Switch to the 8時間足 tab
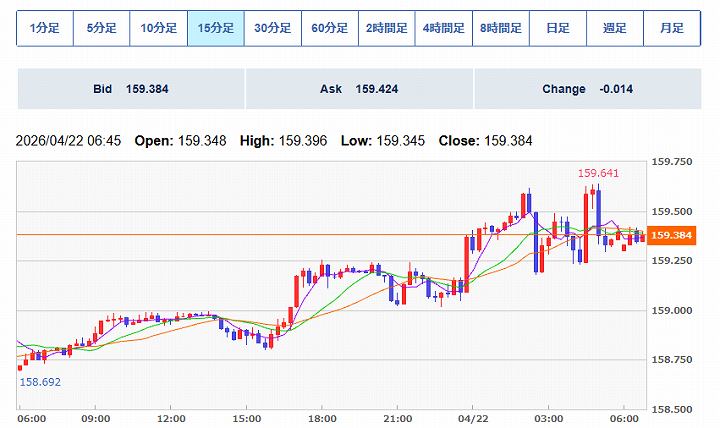The height and width of the screenshot is (428, 720). 500,28
